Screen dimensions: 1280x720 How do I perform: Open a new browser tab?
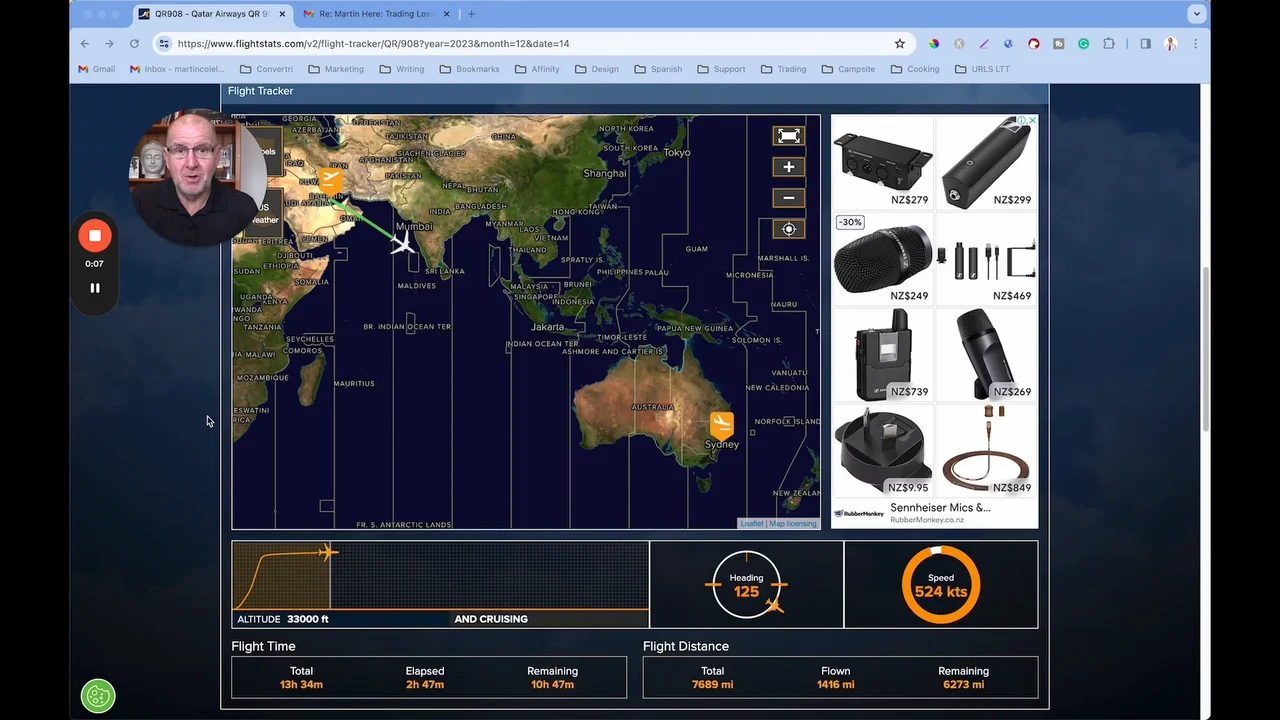(471, 14)
